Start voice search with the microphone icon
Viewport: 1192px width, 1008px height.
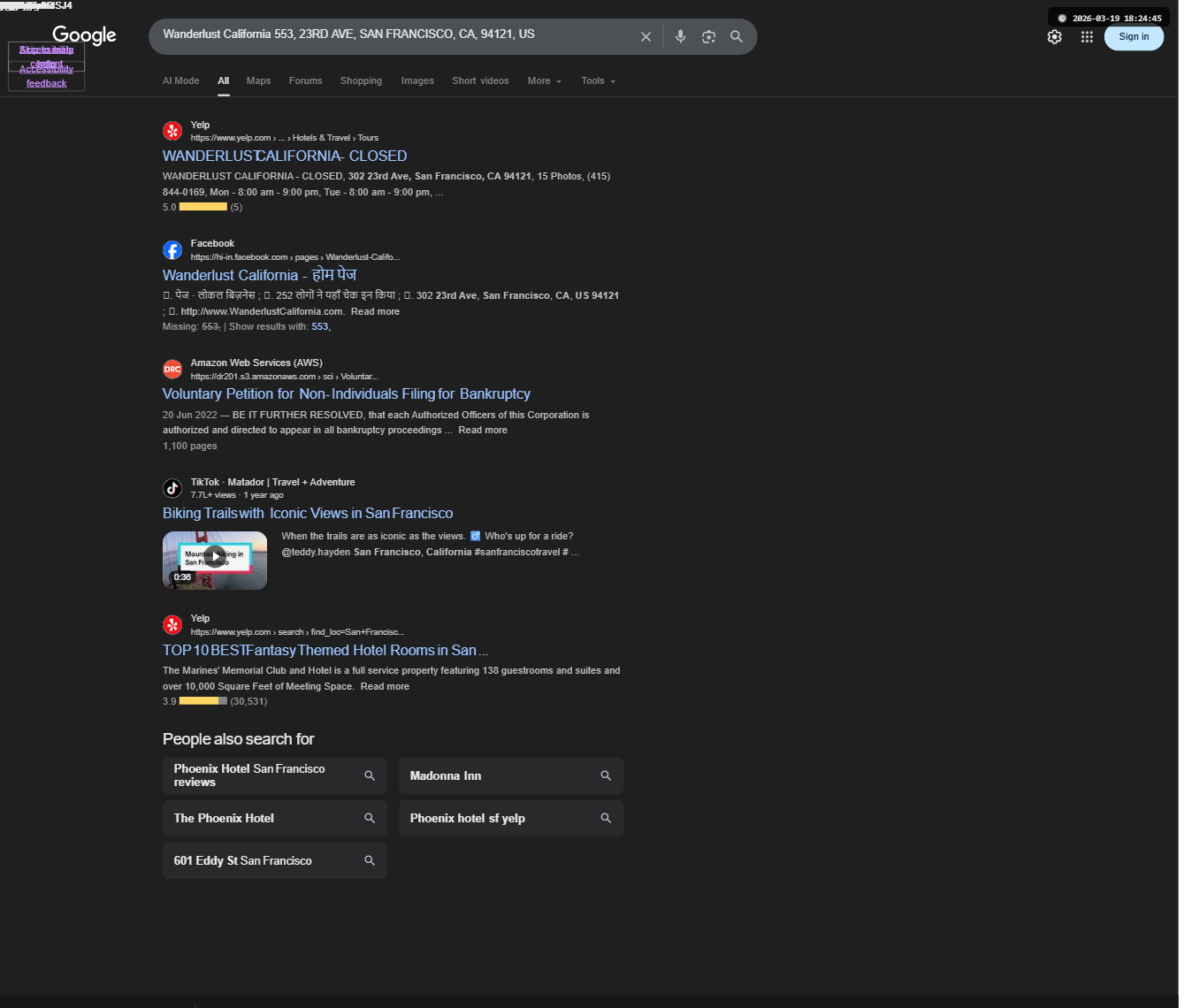[680, 37]
